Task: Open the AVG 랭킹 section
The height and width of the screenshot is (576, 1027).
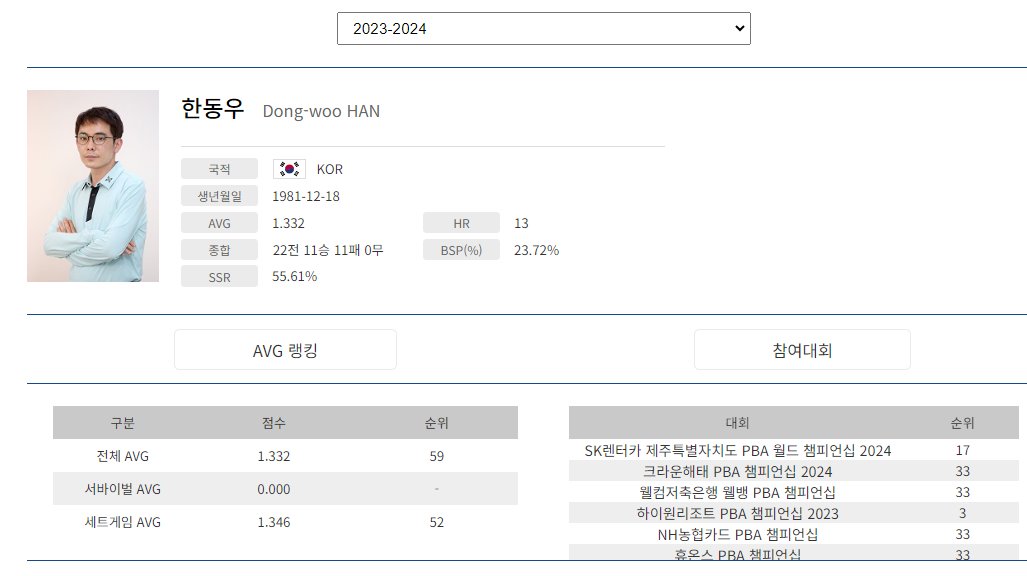Action: coord(285,349)
